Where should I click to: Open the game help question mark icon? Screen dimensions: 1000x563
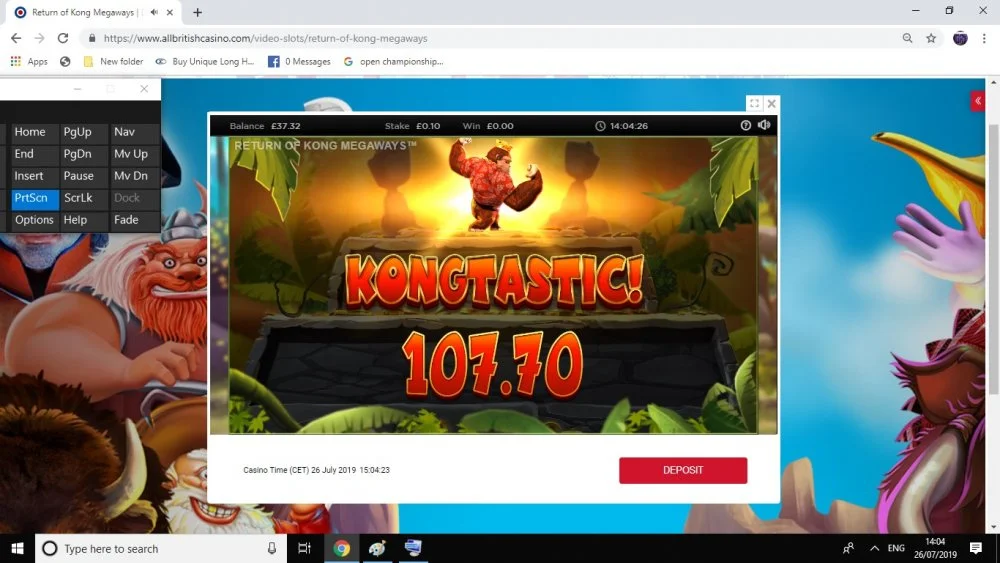746,126
